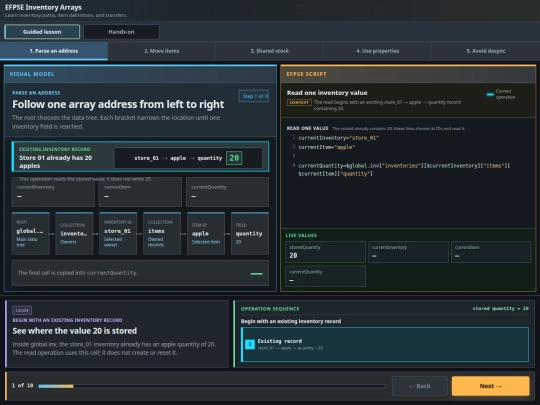Click the storedQuantity live value card
This screenshot has height=405, width=540.
point(325,252)
